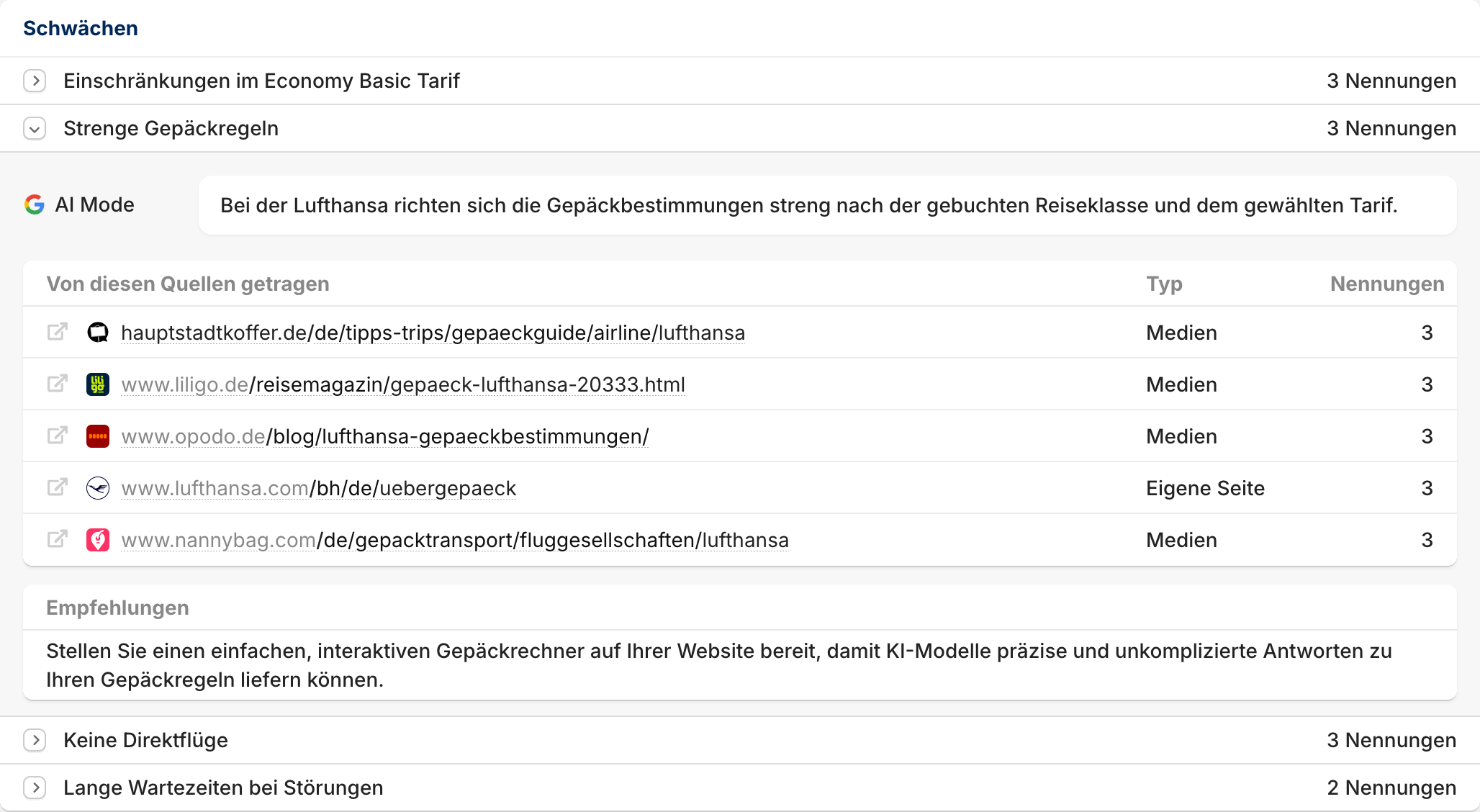Expand Lange Wartezeiten bei Störungen row
This screenshot has height=812, width=1480.
(35, 788)
